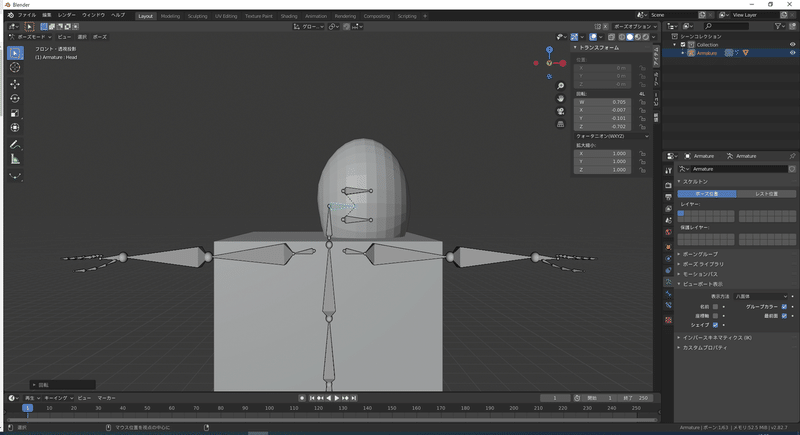Open the Object properties tab icon
The width and height of the screenshot is (800, 435).
(x=668, y=247)
